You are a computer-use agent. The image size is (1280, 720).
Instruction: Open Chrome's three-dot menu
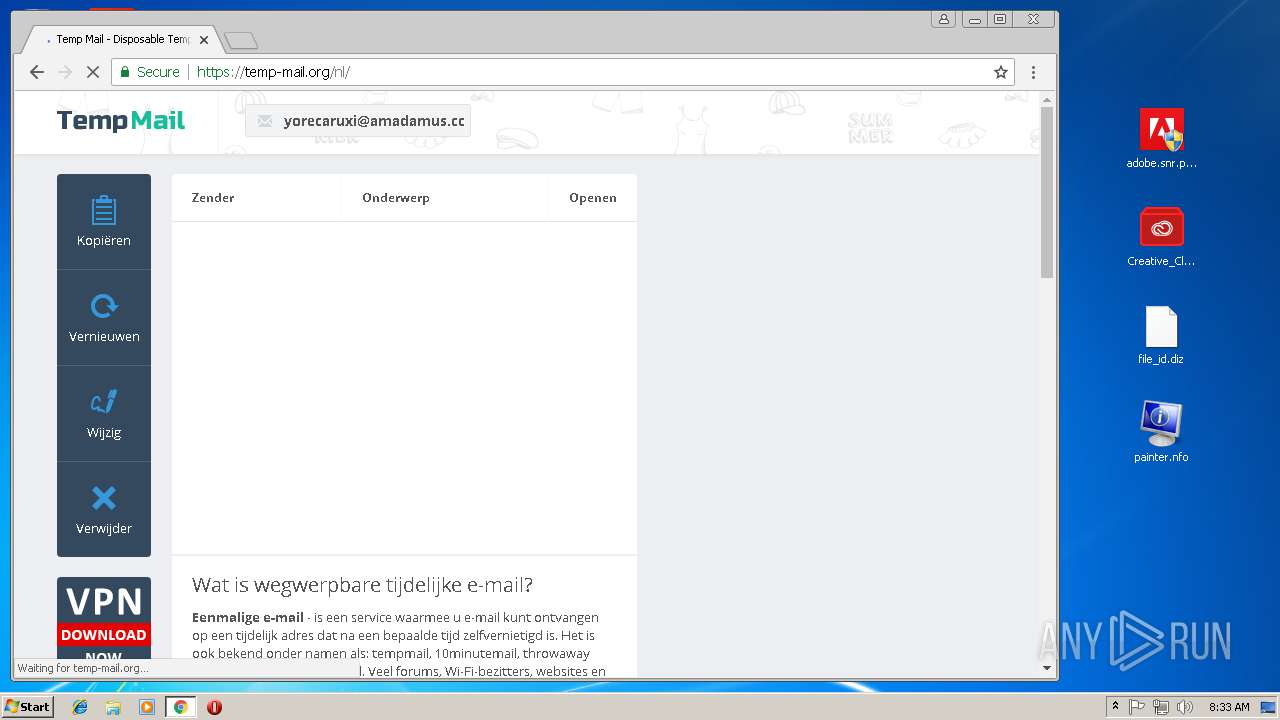(1033, 72)
